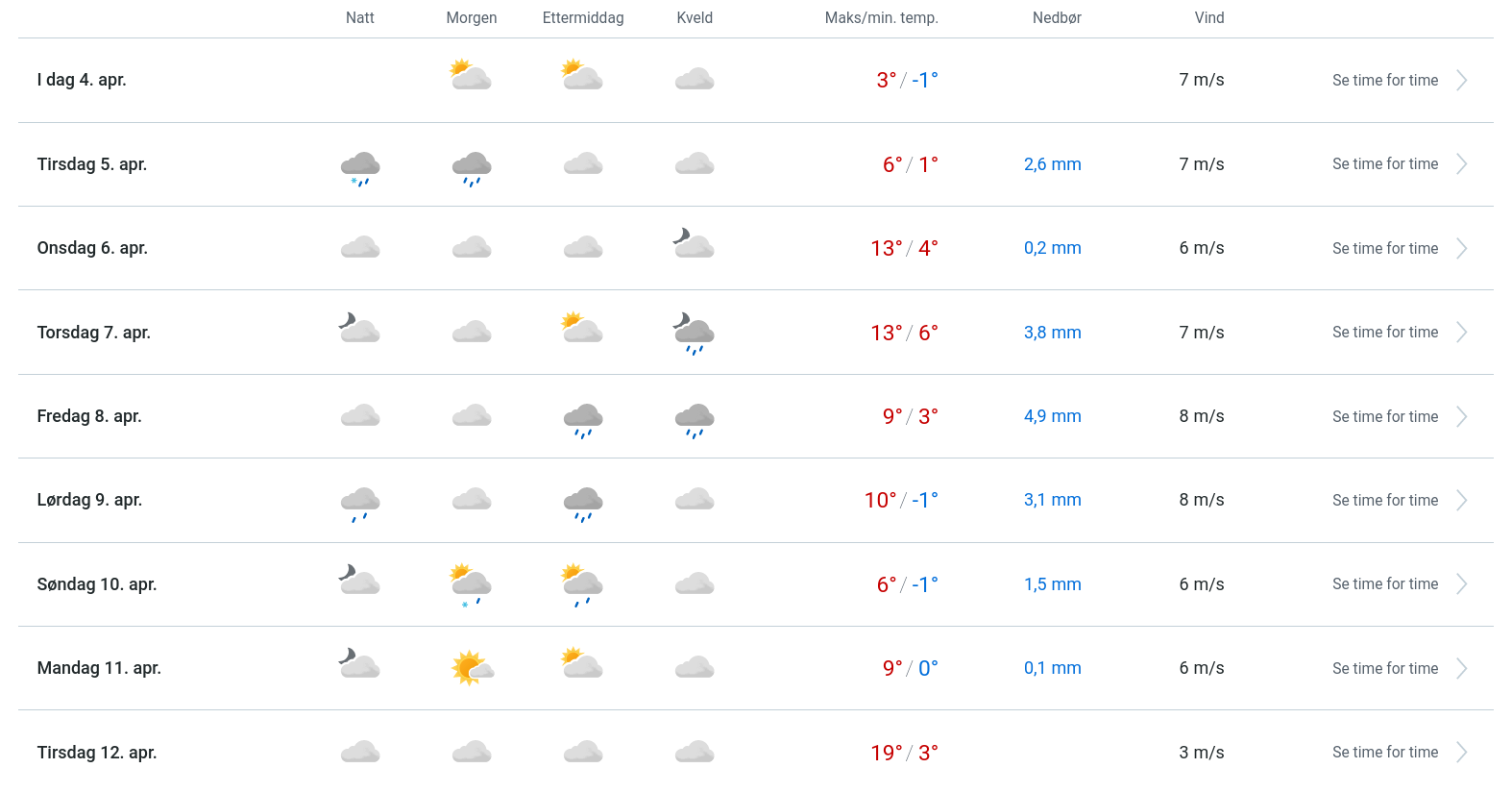Screen dimensions: 1512x793
Task: Click Wednesday 6 April evening moon-cloud icon
Action: 694,244
